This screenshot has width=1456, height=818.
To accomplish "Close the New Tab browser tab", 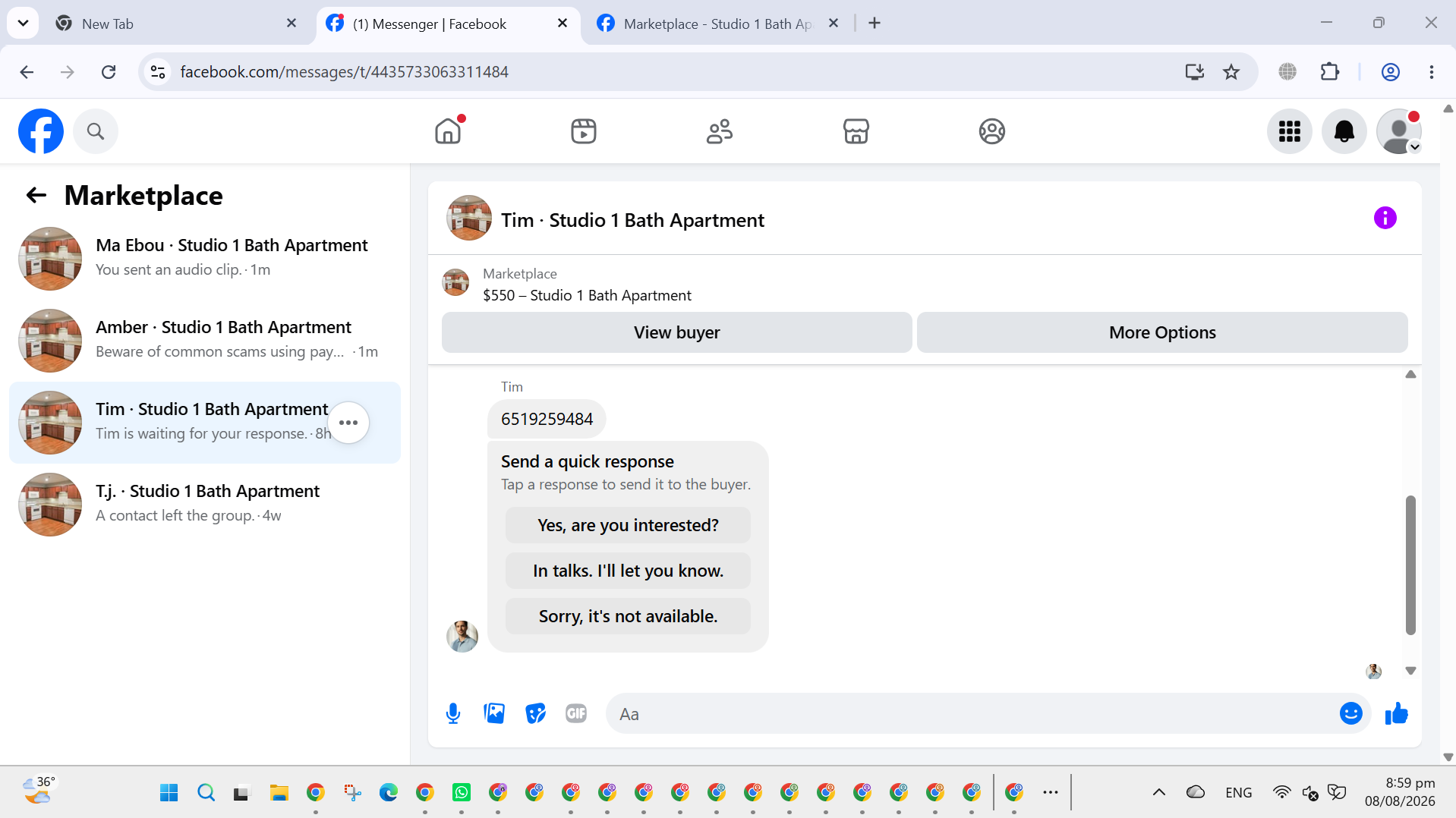I will click(292, 24).
